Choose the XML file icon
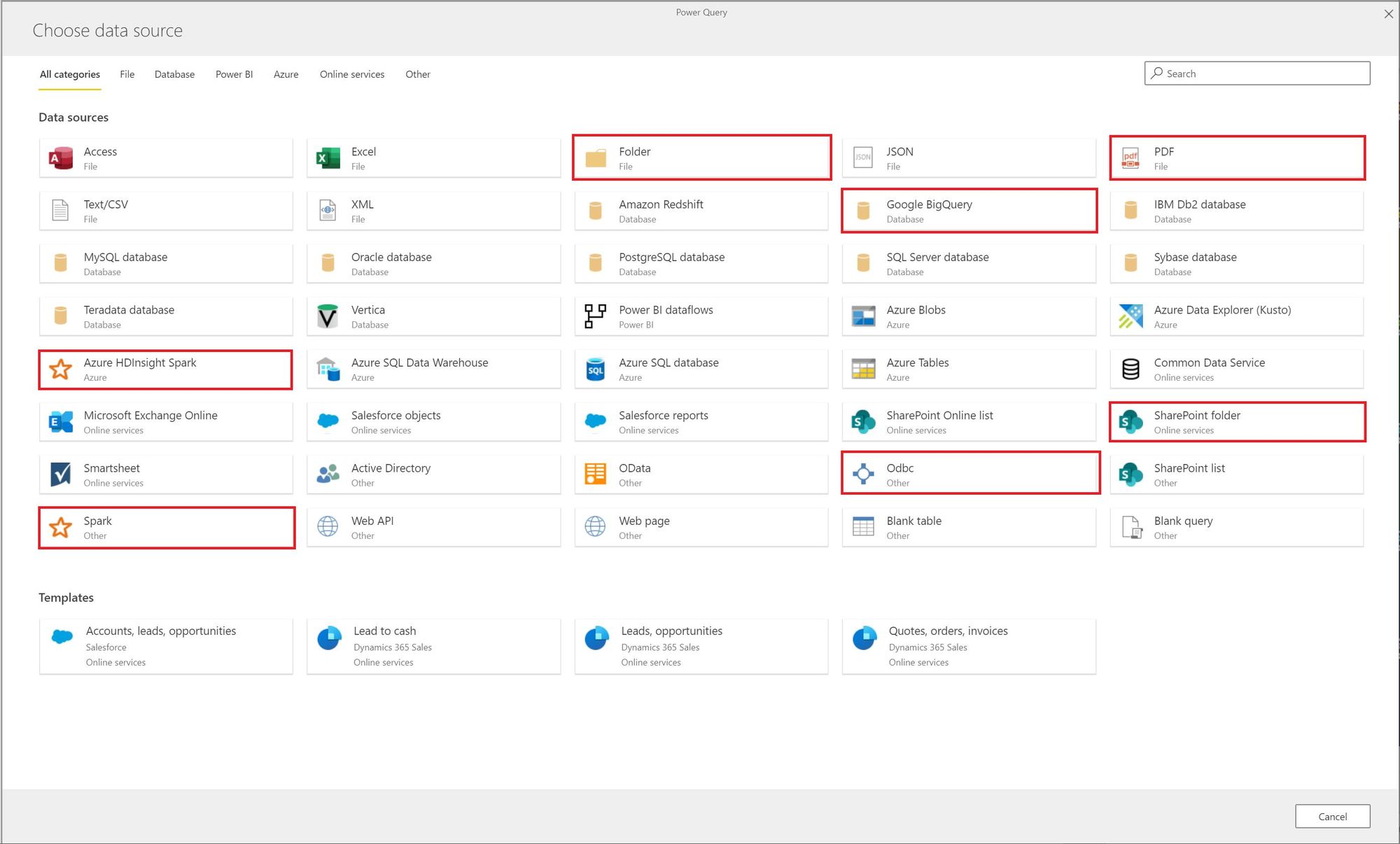The height and width of the screenshot is (844, 1400). (328, 211)
